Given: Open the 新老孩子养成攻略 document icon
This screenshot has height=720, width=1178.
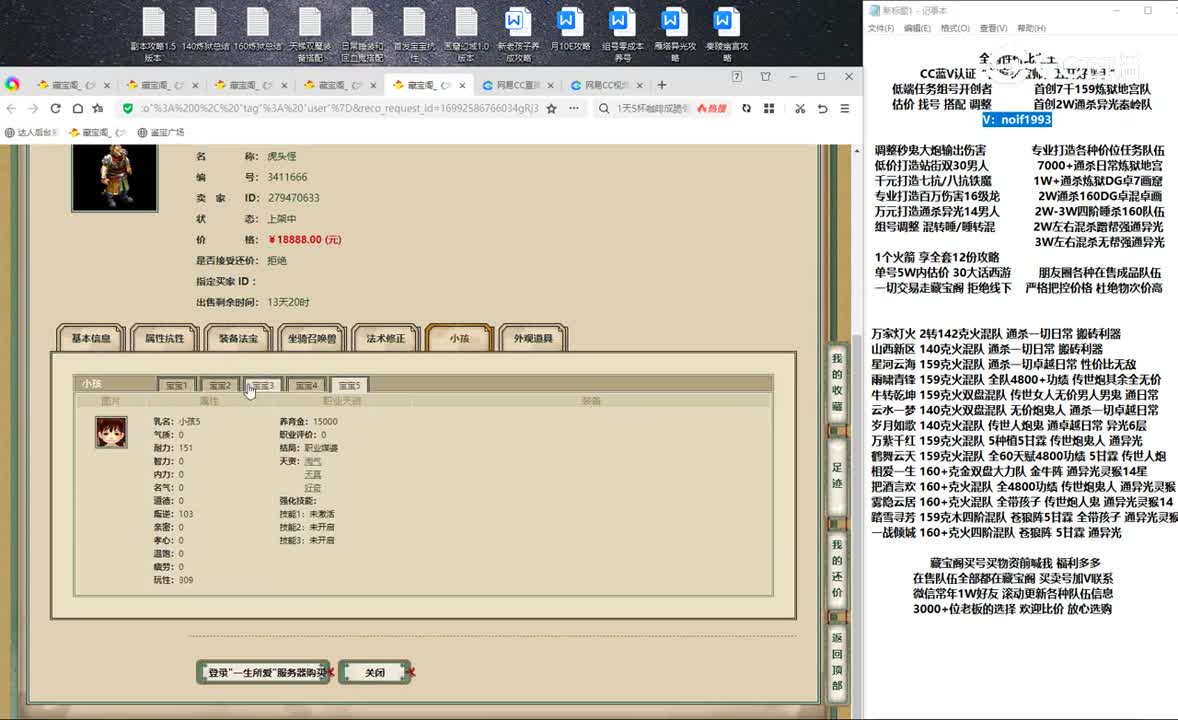Looking at the screenshot, I should click(x=518, y=34).
